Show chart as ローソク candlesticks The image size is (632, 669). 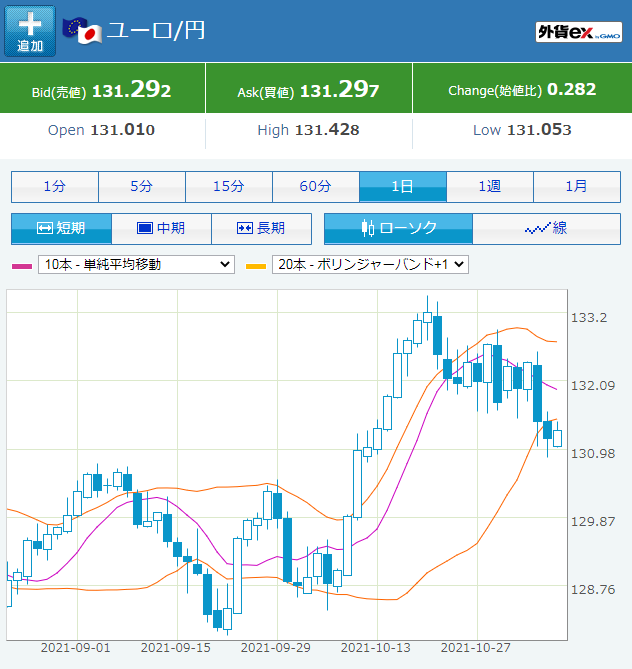399,229
